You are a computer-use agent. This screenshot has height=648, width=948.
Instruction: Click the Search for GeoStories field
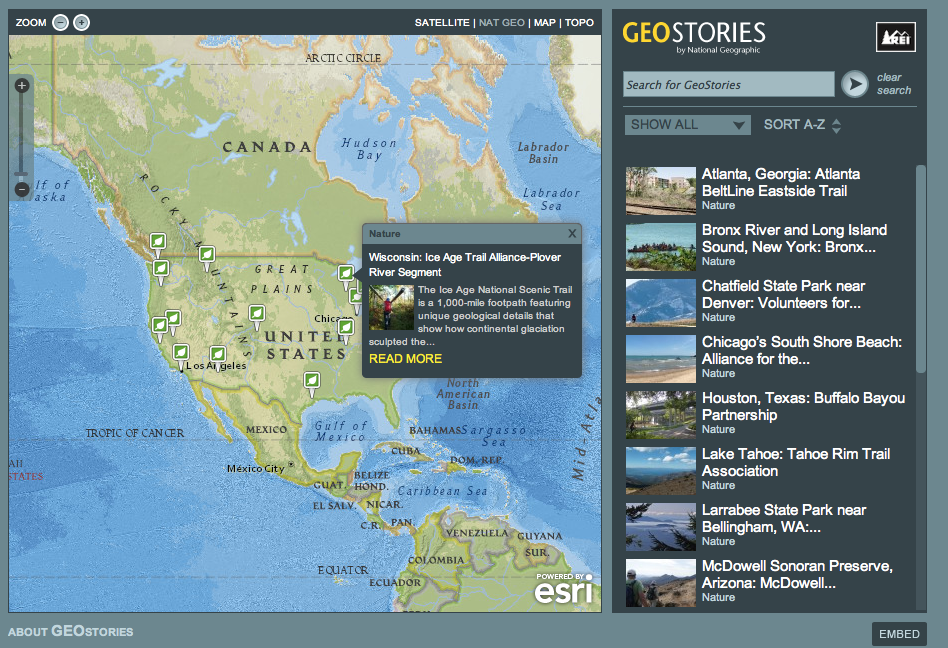[x=729, y=85]
